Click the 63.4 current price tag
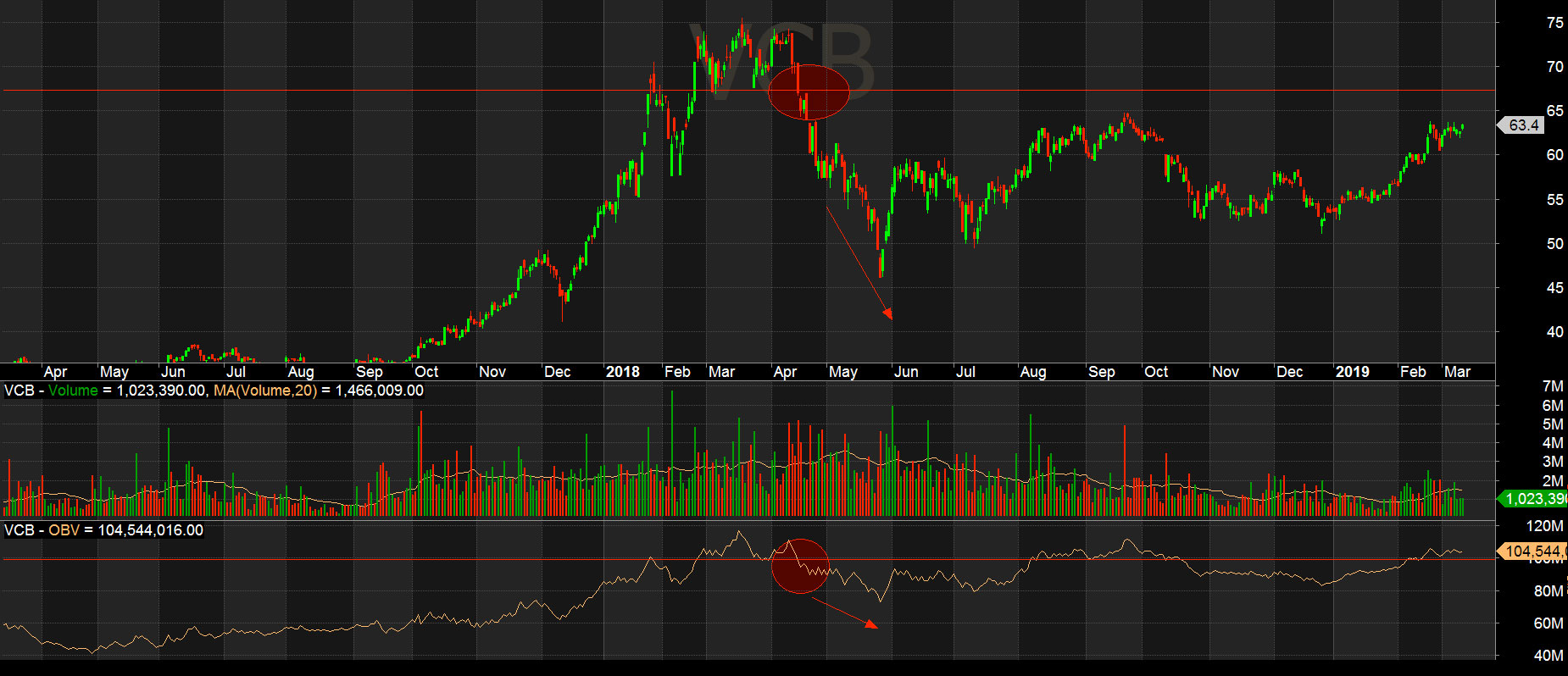The width and height of the screenshot is (1568, 676). [1523, 125]
